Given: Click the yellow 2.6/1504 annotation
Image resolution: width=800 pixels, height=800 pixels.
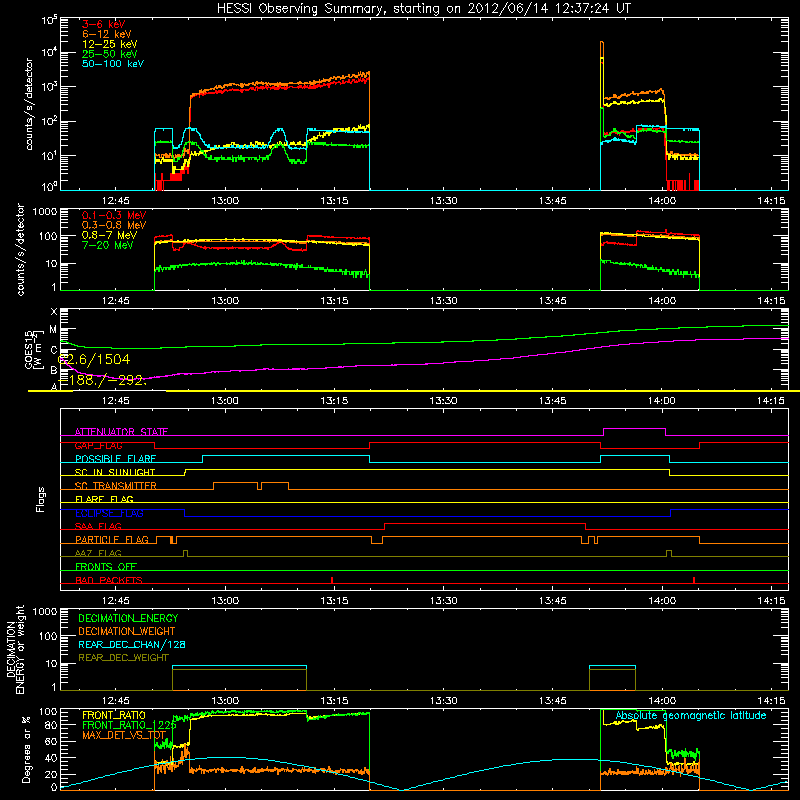Looking at the screenshot, I should [95, 359].
